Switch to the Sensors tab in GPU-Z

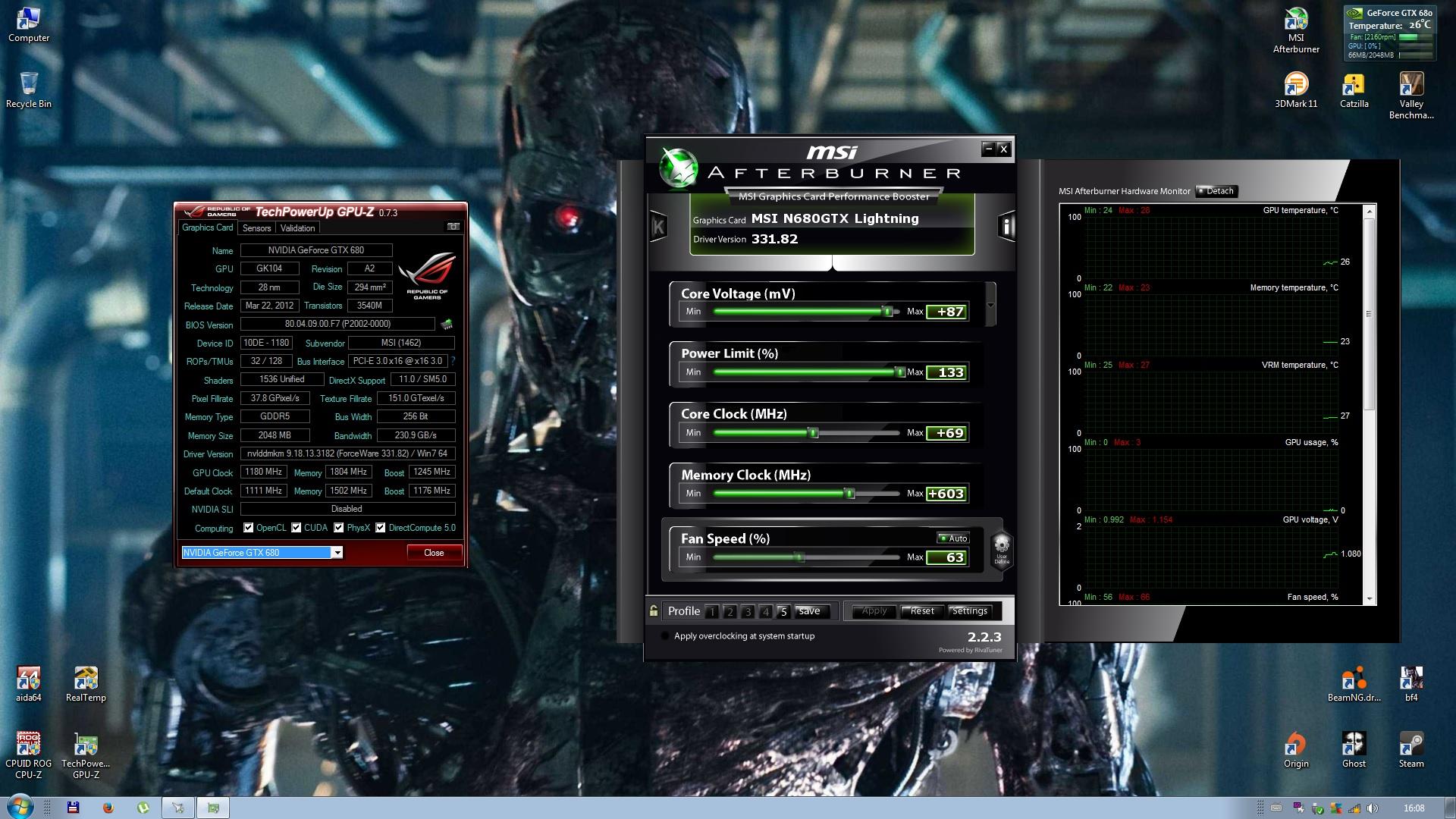coord(256,227)
